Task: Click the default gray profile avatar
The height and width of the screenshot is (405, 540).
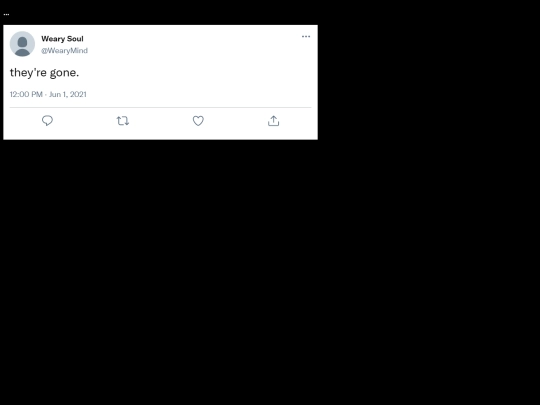Action: 22,44
